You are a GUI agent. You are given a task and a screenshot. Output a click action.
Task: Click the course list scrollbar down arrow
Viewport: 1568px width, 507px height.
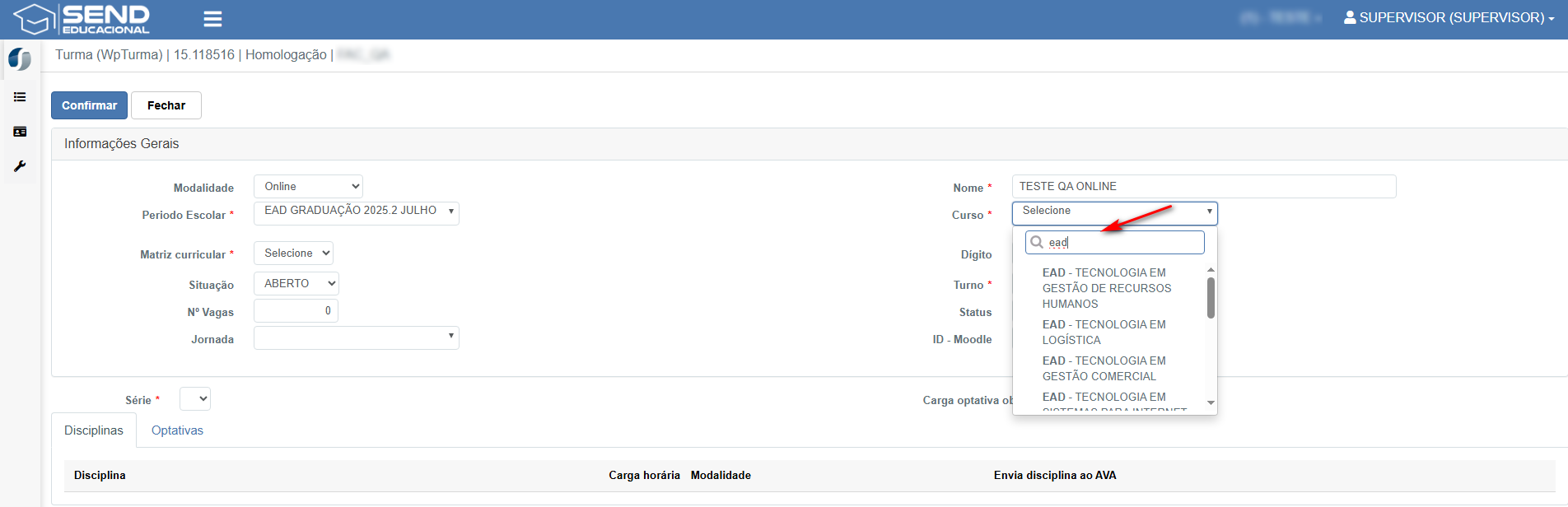point(1211,403)
